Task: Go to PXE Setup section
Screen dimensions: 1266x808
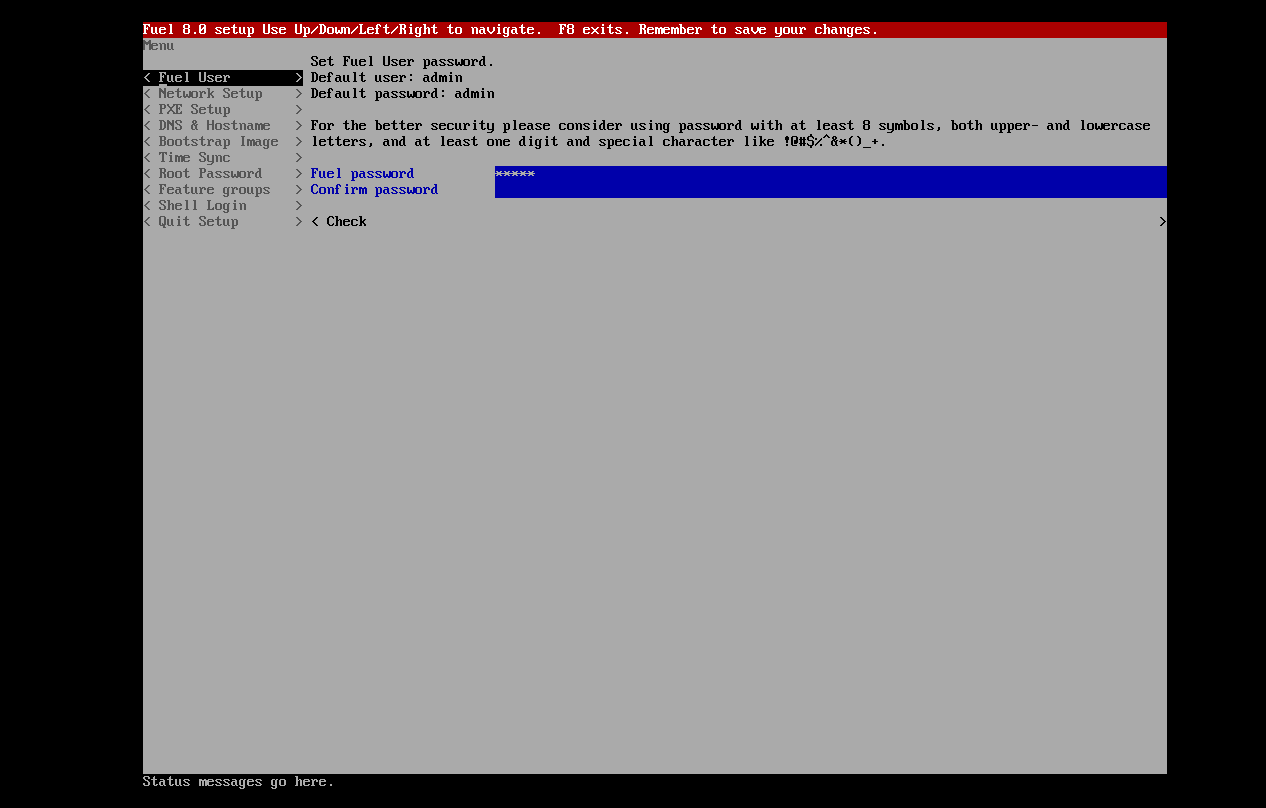Action: click(222, 110)
